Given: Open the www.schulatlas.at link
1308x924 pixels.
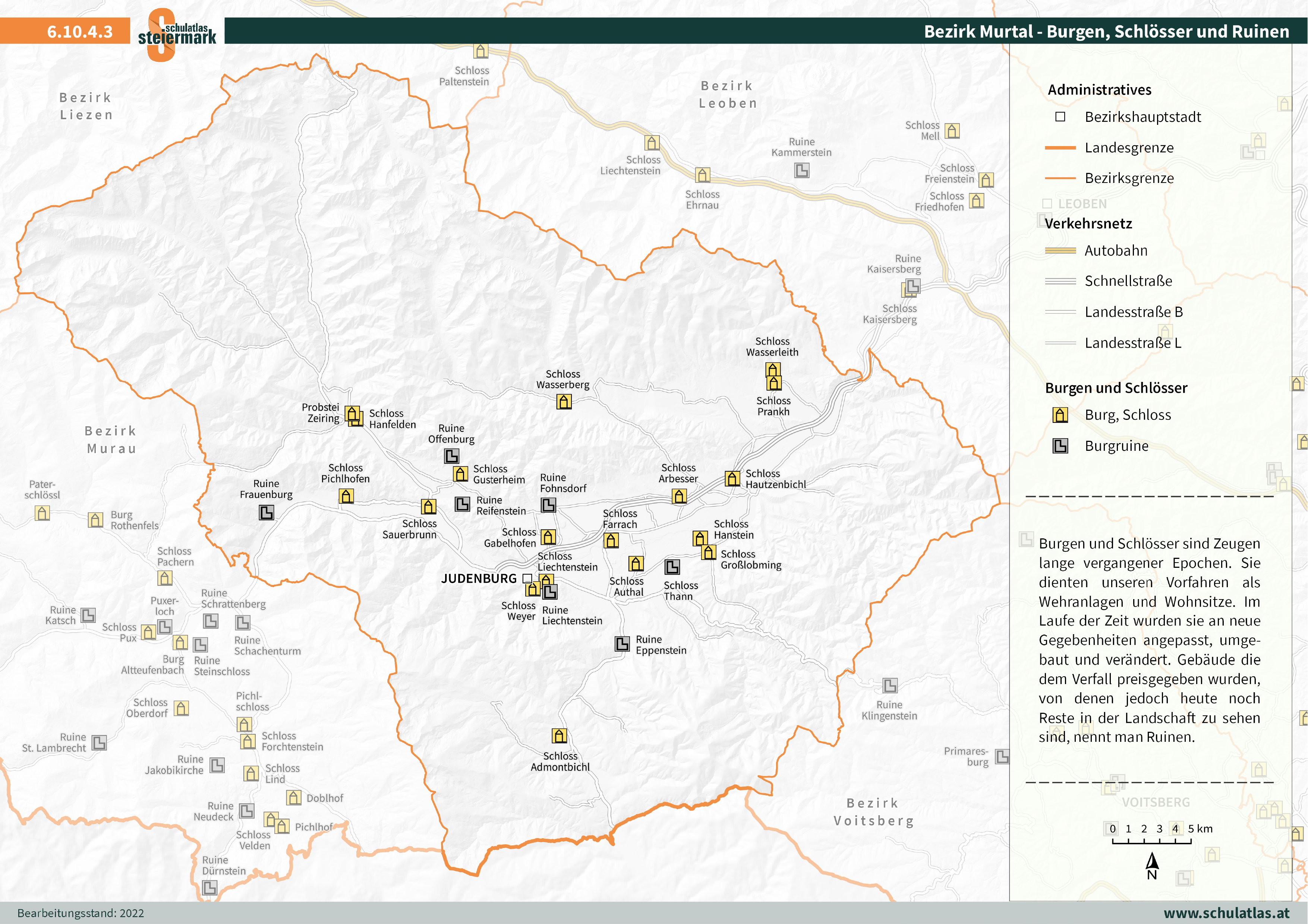Looking at the screenshot, I should click(1226, 913).
